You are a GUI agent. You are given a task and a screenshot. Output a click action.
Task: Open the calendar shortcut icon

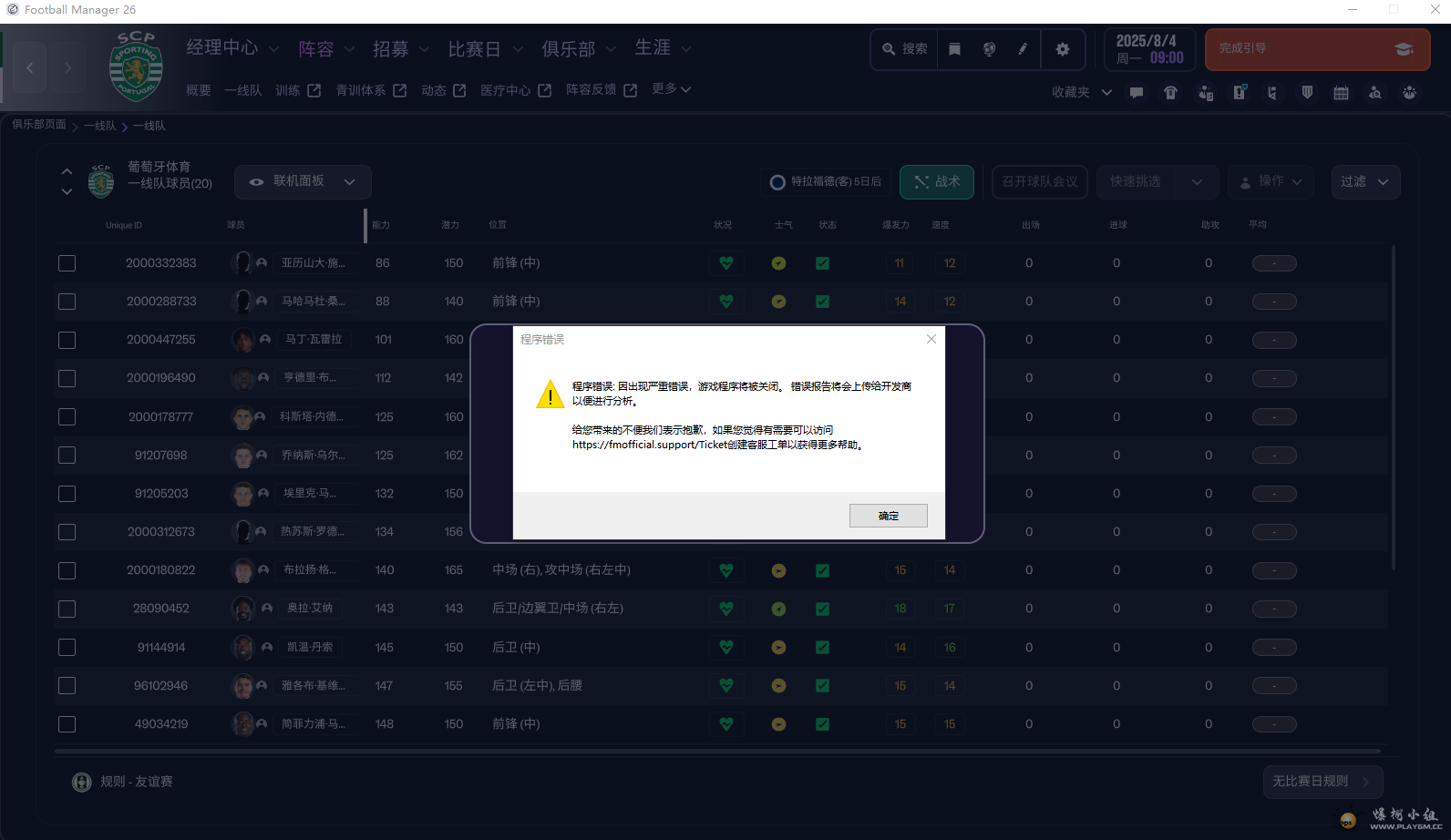(x=1341, y=93)
